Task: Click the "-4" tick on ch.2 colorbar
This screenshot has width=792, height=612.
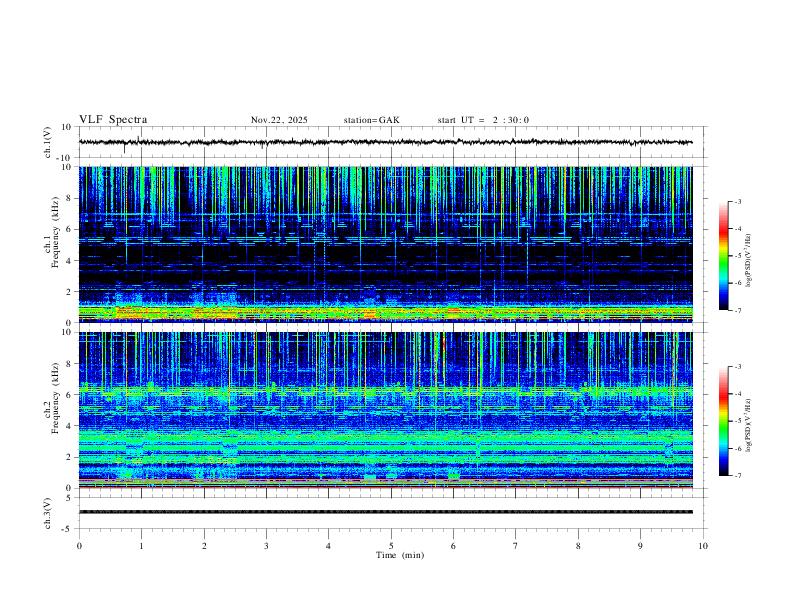Action: 737,393
